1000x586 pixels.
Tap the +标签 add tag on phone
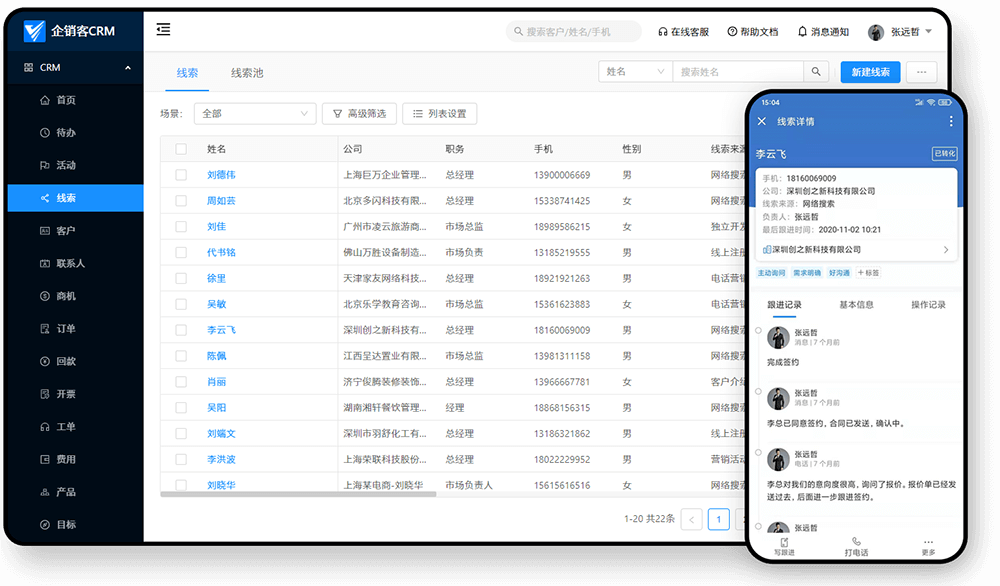pyautogui.click(x=868, y=272)
